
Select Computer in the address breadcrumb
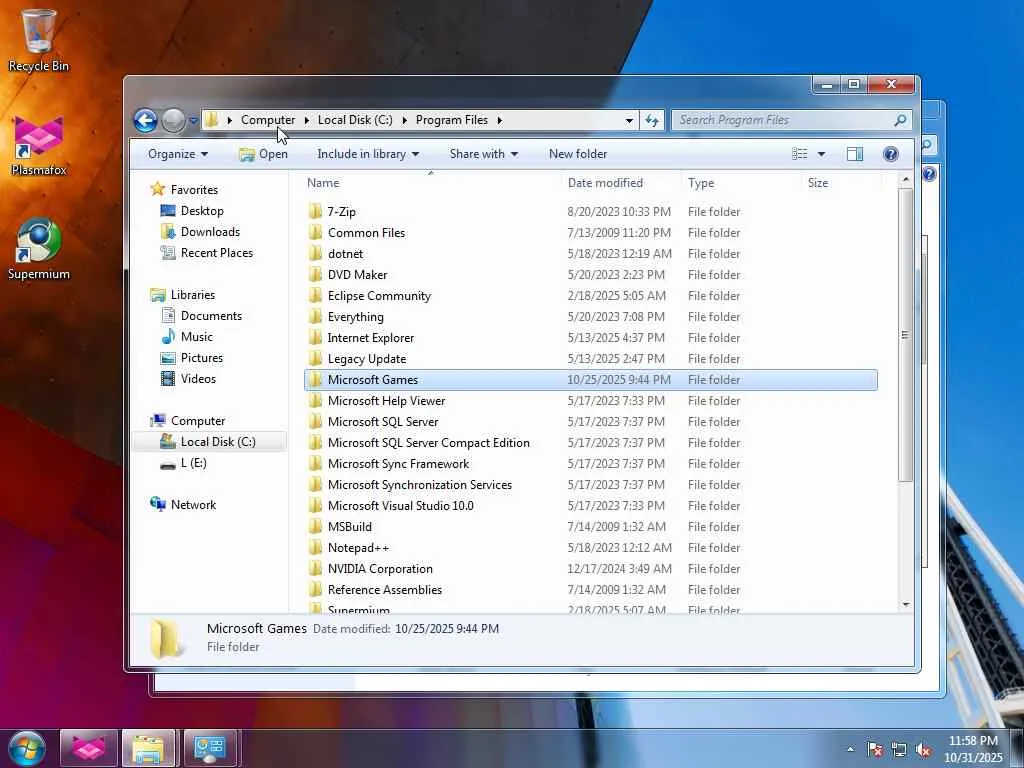[x=268, y=120]
